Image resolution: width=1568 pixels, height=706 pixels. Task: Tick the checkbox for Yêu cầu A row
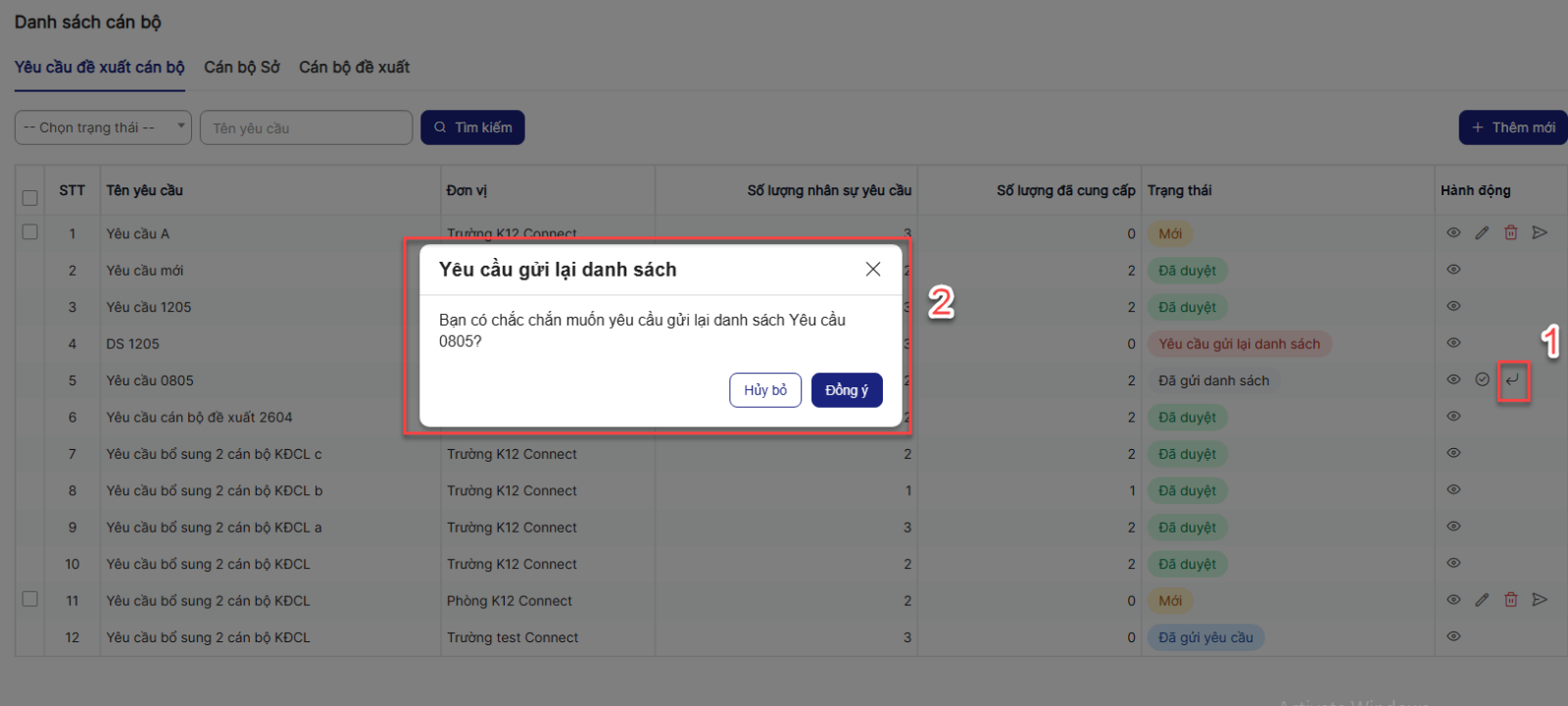[x=30, y=232]
